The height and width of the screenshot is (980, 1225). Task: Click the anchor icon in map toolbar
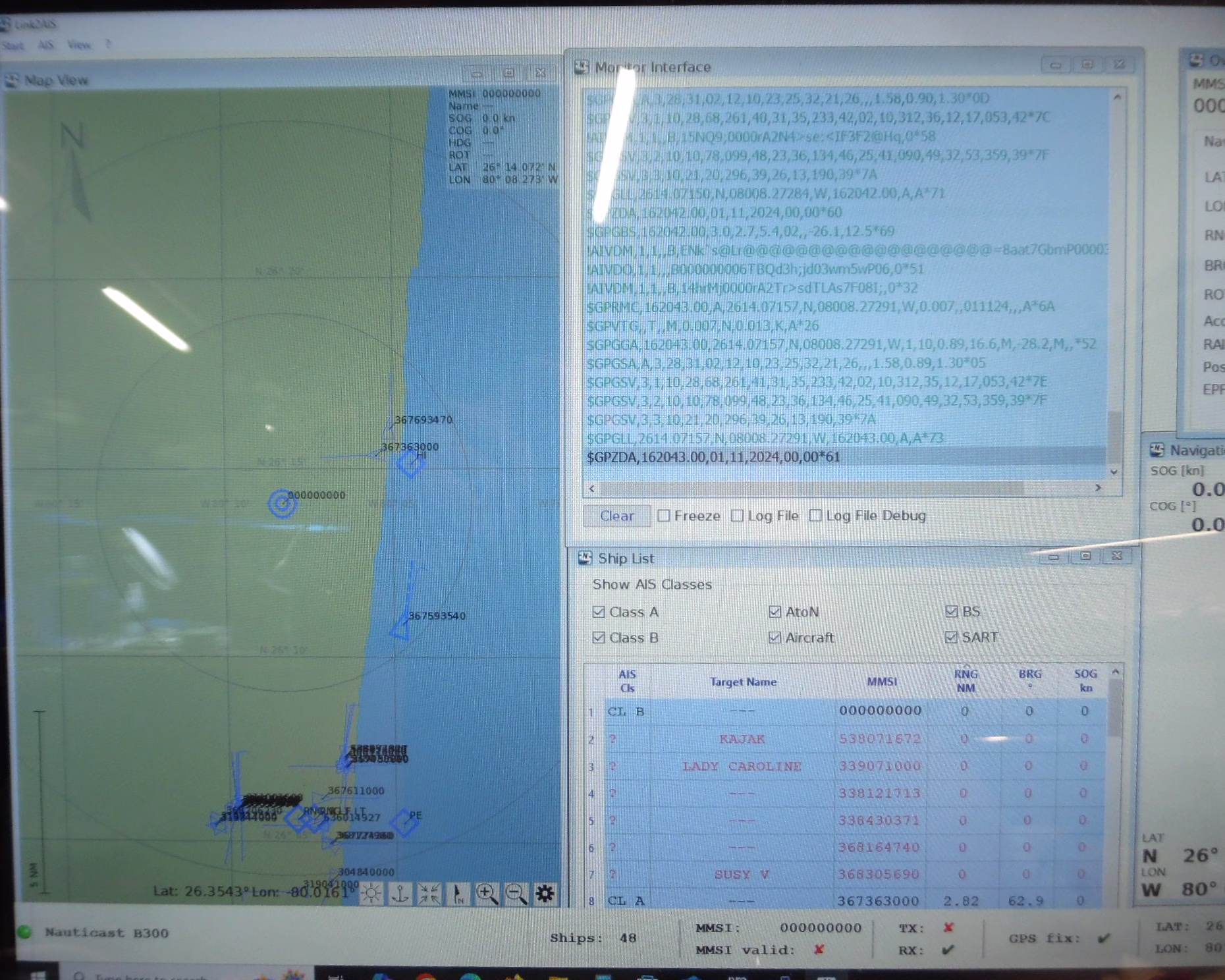(x=400, y=894)
